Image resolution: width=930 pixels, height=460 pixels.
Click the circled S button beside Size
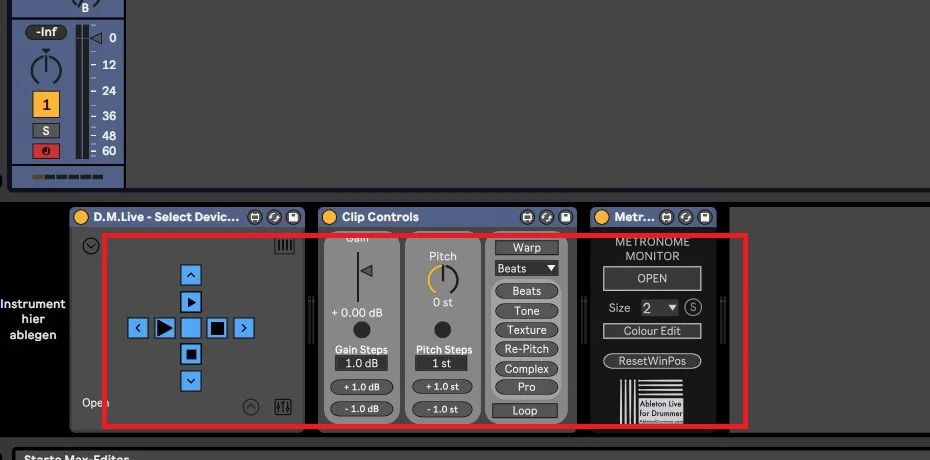[693, 308]
